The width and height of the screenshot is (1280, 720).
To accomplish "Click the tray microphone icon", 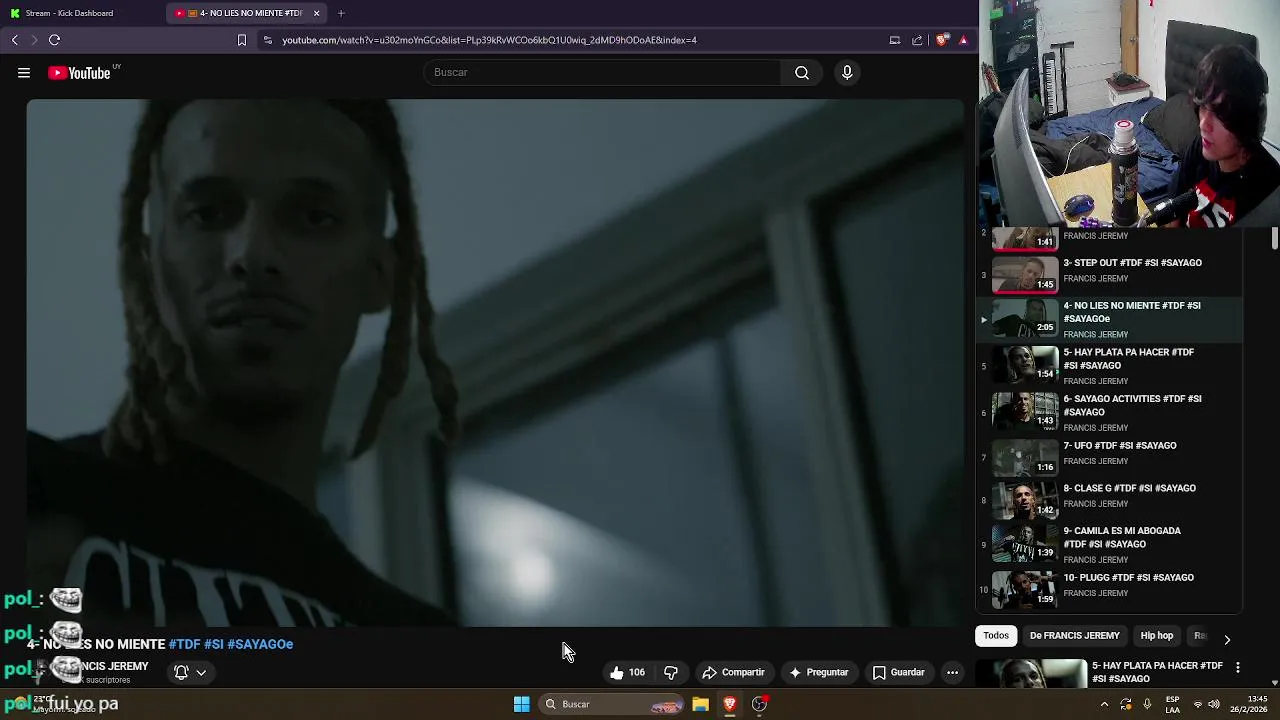I will point(1147,704).
